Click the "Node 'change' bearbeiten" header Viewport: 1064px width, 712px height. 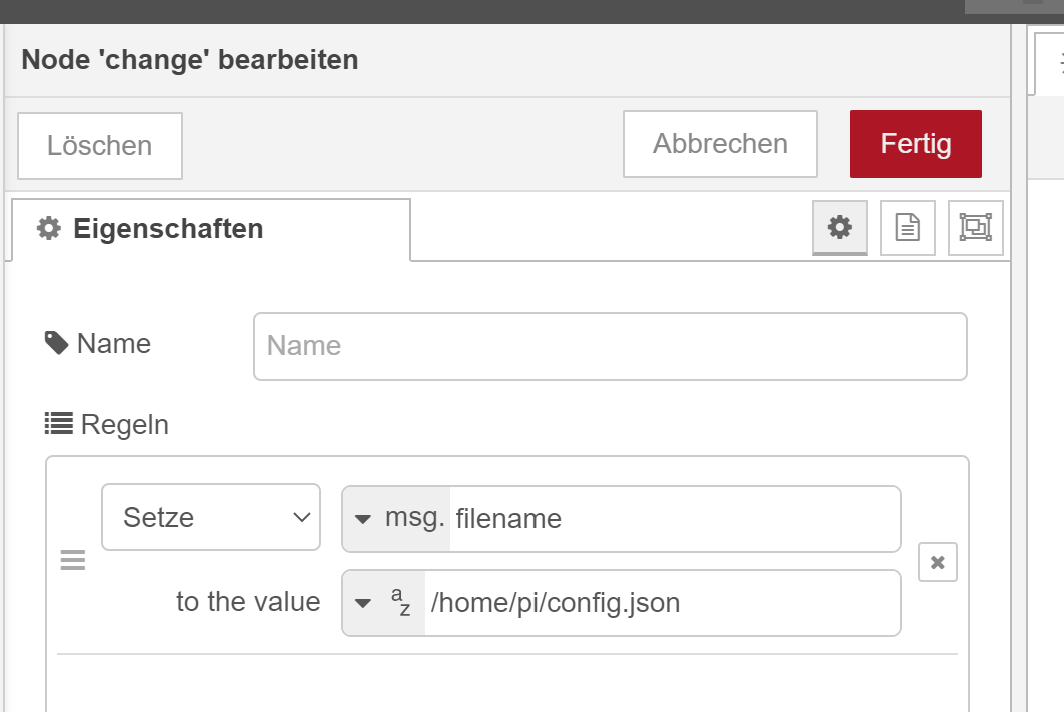[190, 60]
